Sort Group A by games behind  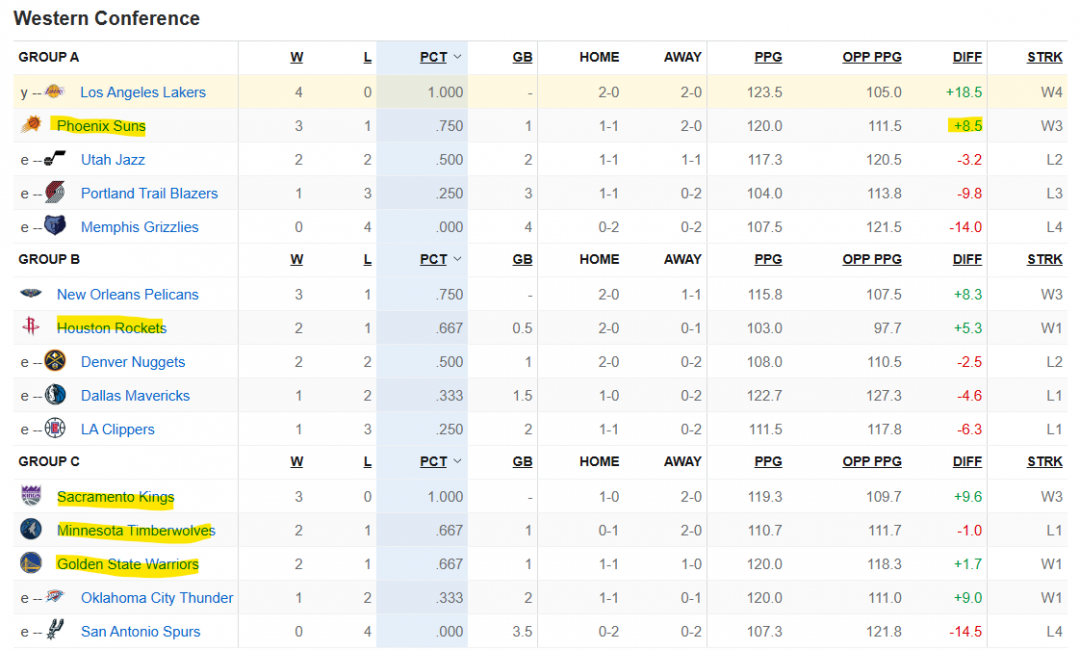point(523,58)
